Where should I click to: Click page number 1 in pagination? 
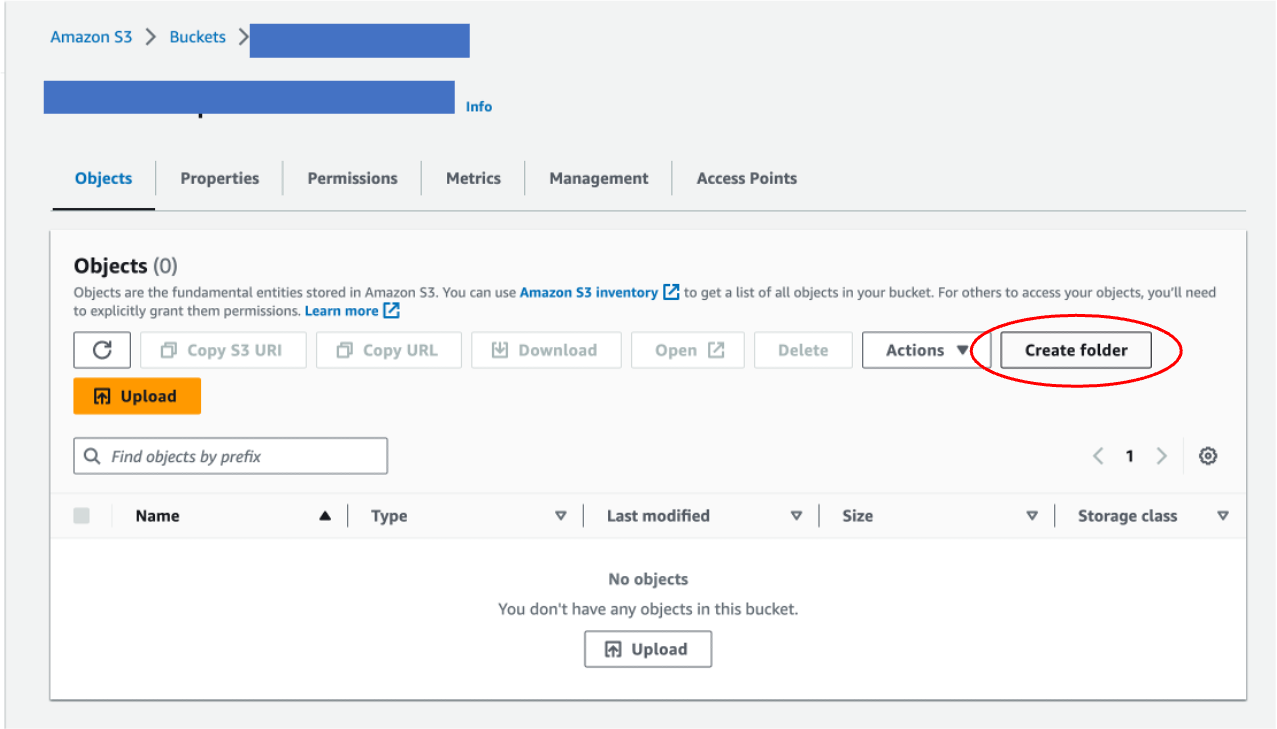pos(1129,456)
